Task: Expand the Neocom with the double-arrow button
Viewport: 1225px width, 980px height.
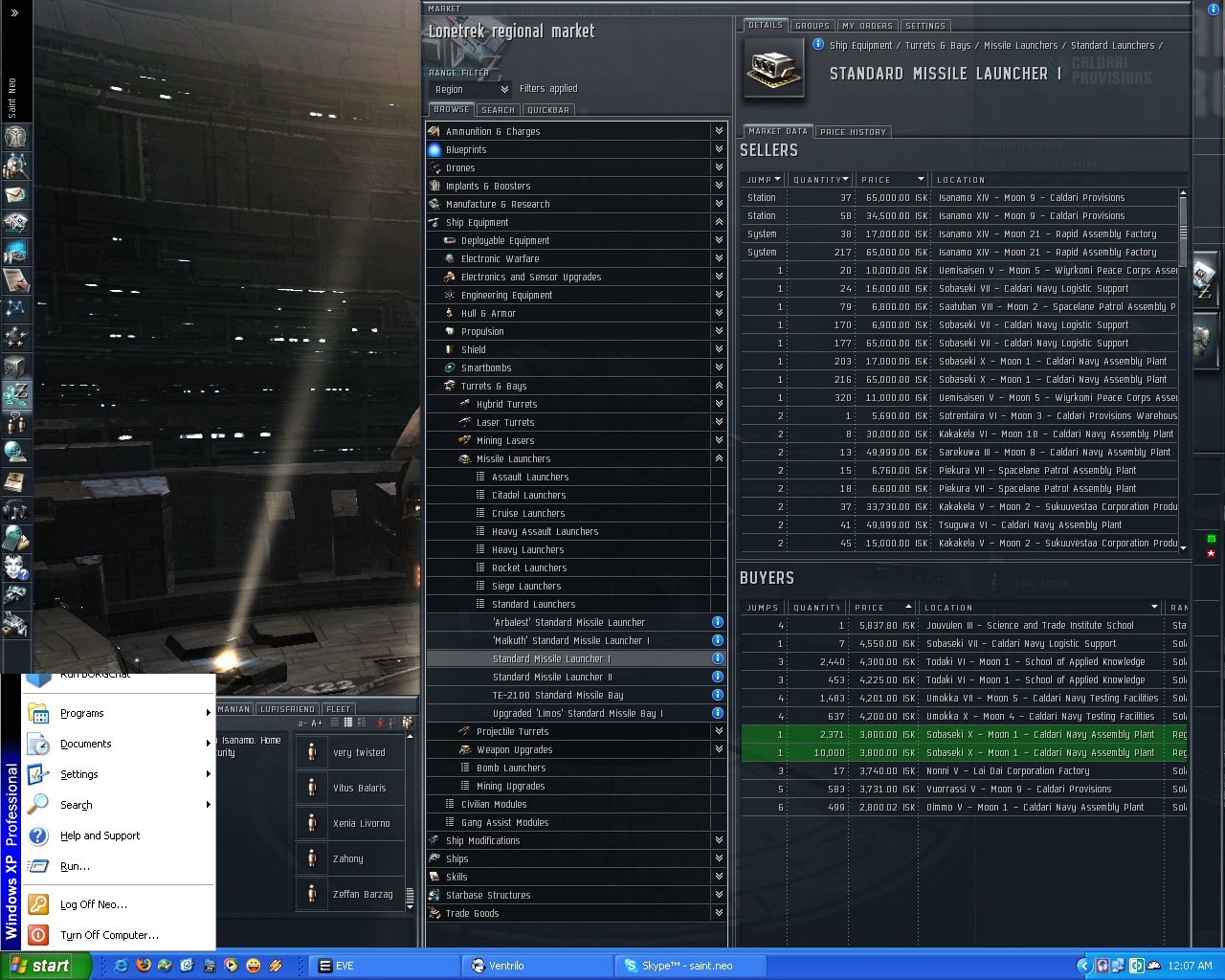Action: (x=14, y=12)
